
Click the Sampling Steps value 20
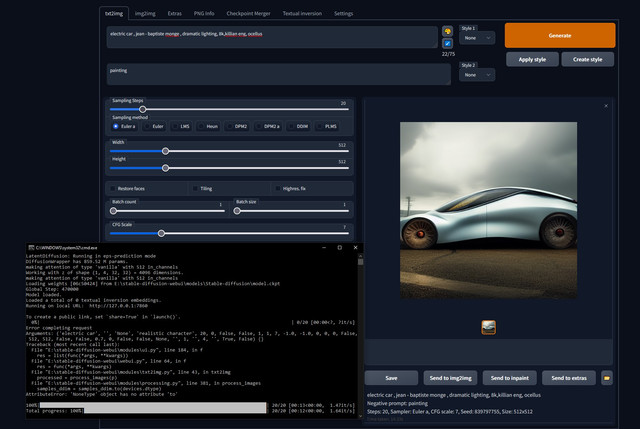(x=343, y=103)
